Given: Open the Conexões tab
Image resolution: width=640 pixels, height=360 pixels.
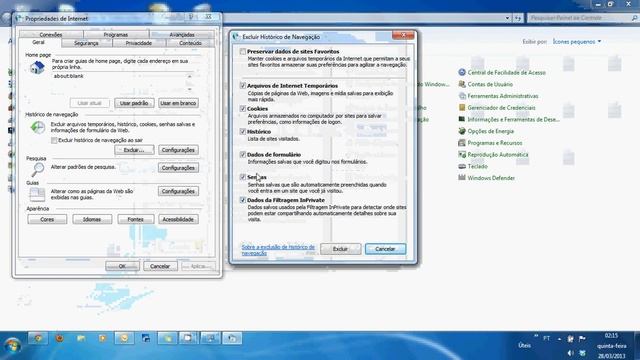Looking at the screenshot, I should 51,35.
